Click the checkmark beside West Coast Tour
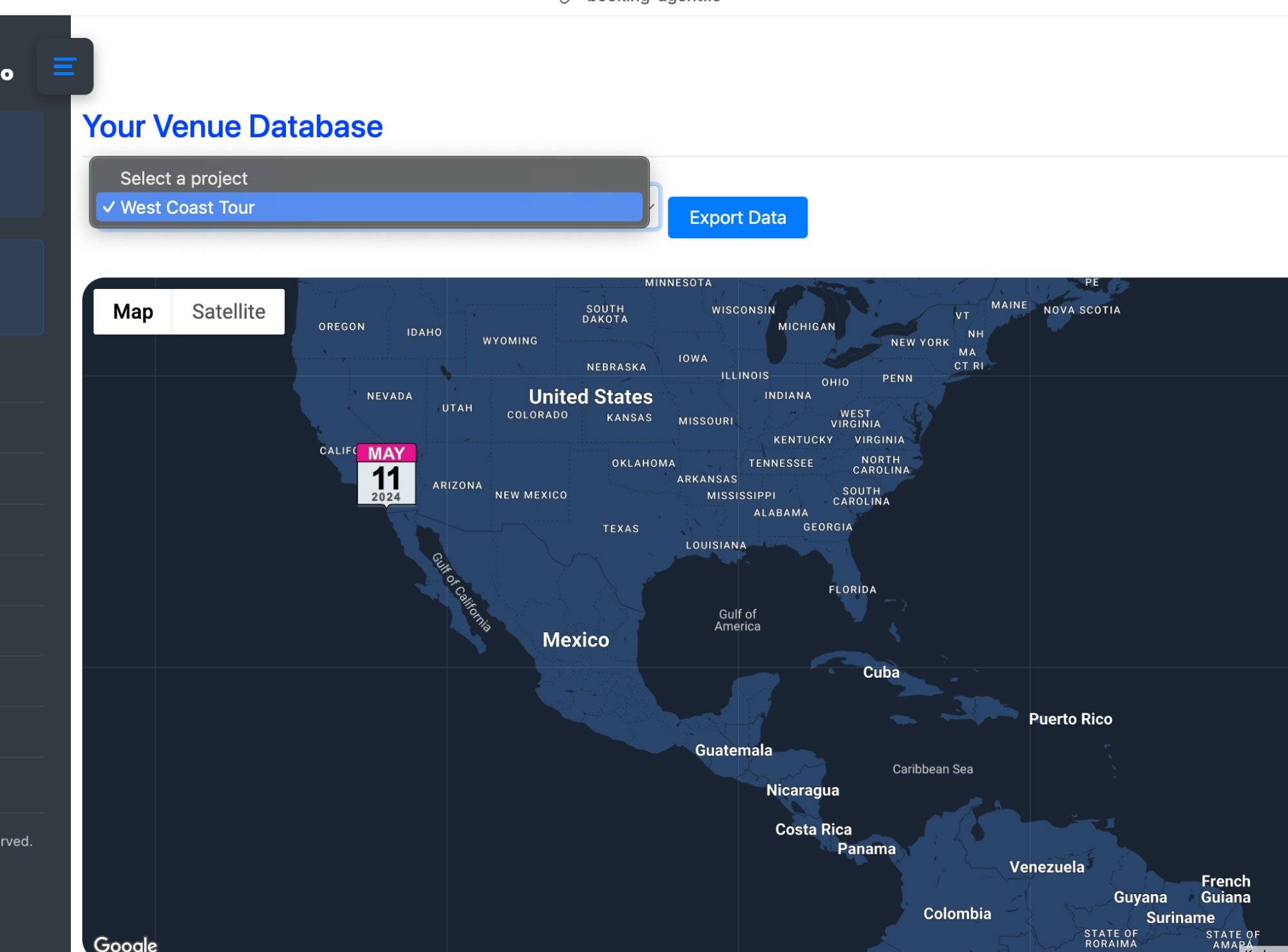Image resolution: width=1288 pixels, height=952 pixels. (109, 207)
